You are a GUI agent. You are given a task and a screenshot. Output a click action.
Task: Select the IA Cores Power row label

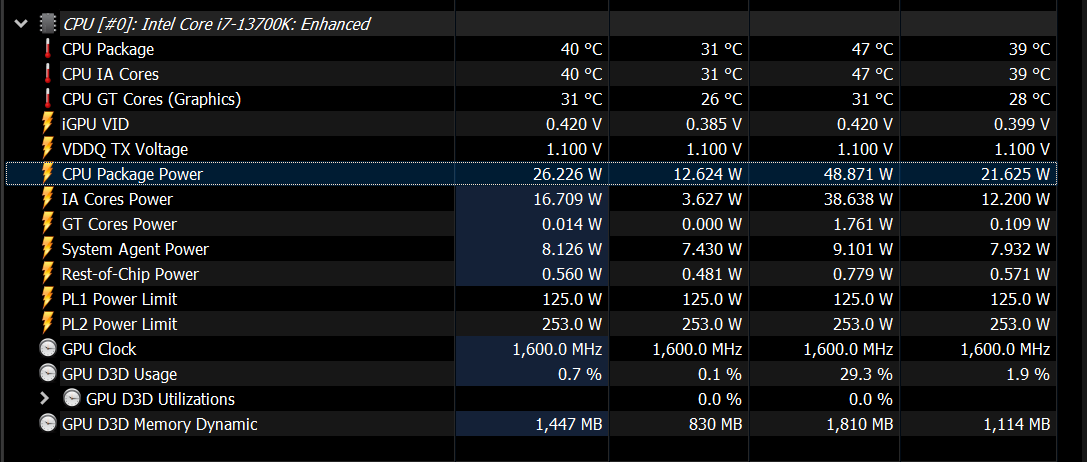click(x=117, y=199)
